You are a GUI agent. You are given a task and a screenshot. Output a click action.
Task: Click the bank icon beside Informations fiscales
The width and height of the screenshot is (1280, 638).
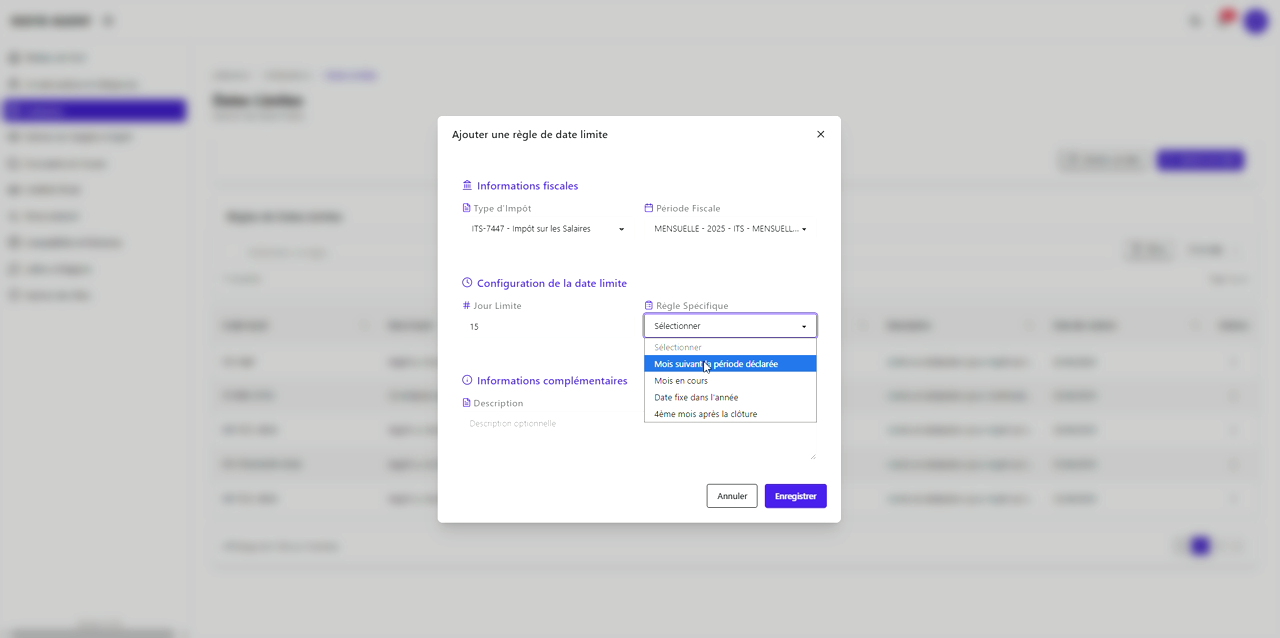coord(467,186)
